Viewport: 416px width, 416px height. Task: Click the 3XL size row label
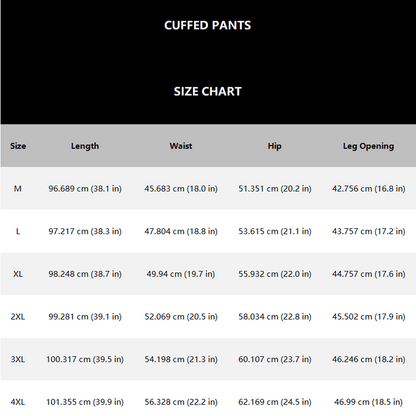(x=18, y=359)
